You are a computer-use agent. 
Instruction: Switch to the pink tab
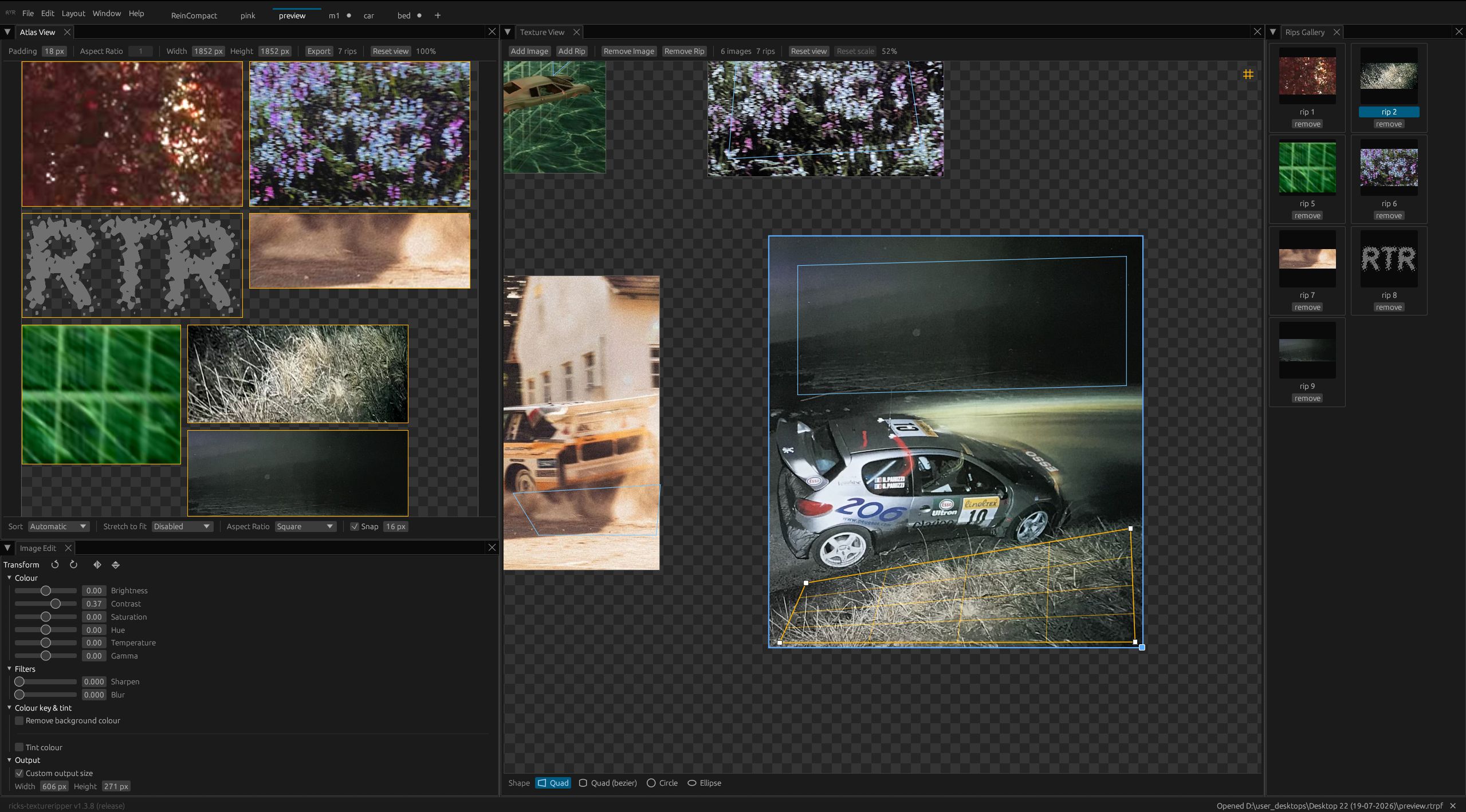pos(248,15)
